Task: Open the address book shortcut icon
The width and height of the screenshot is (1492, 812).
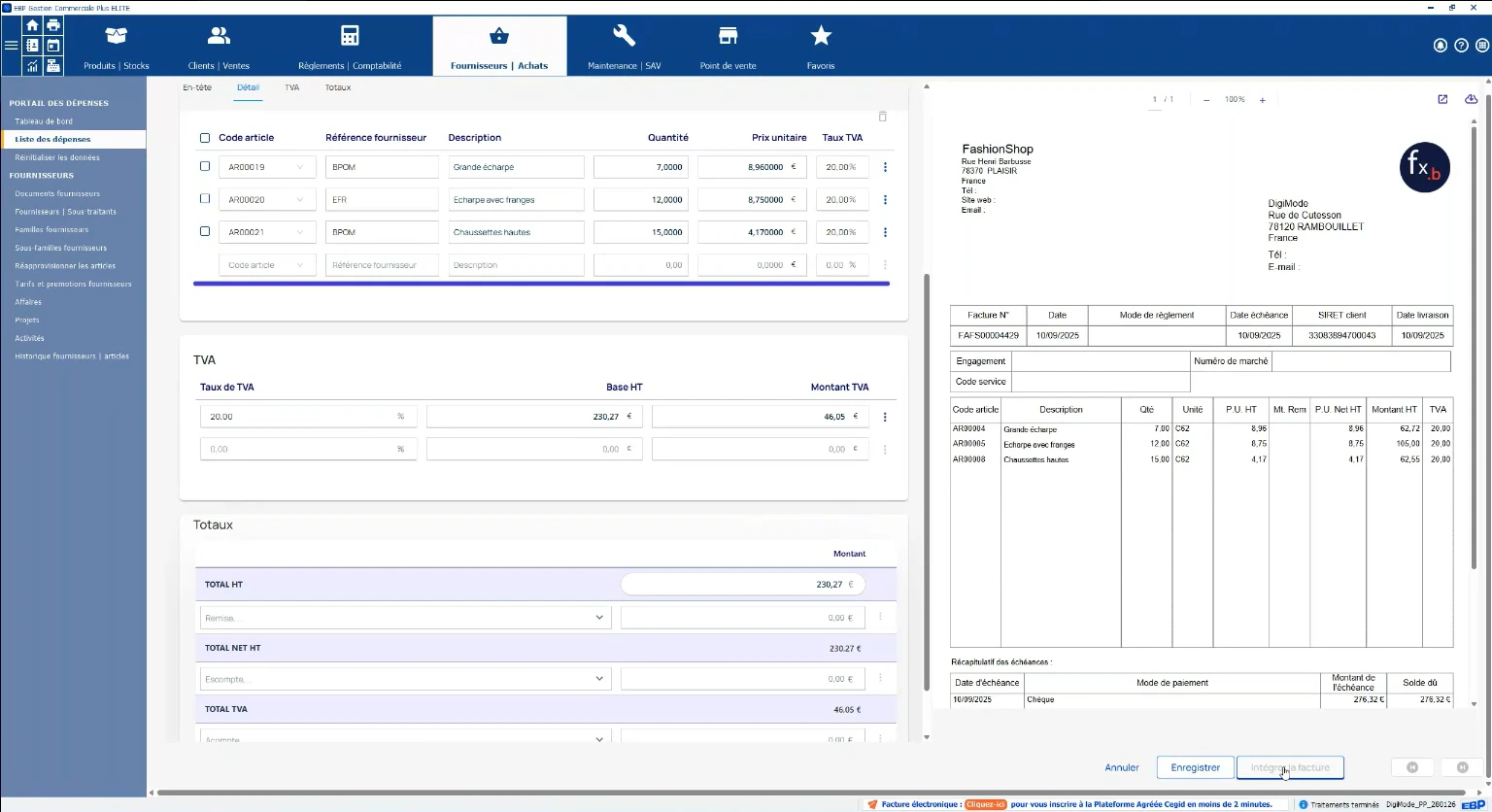Action: (x=32, y=46)
